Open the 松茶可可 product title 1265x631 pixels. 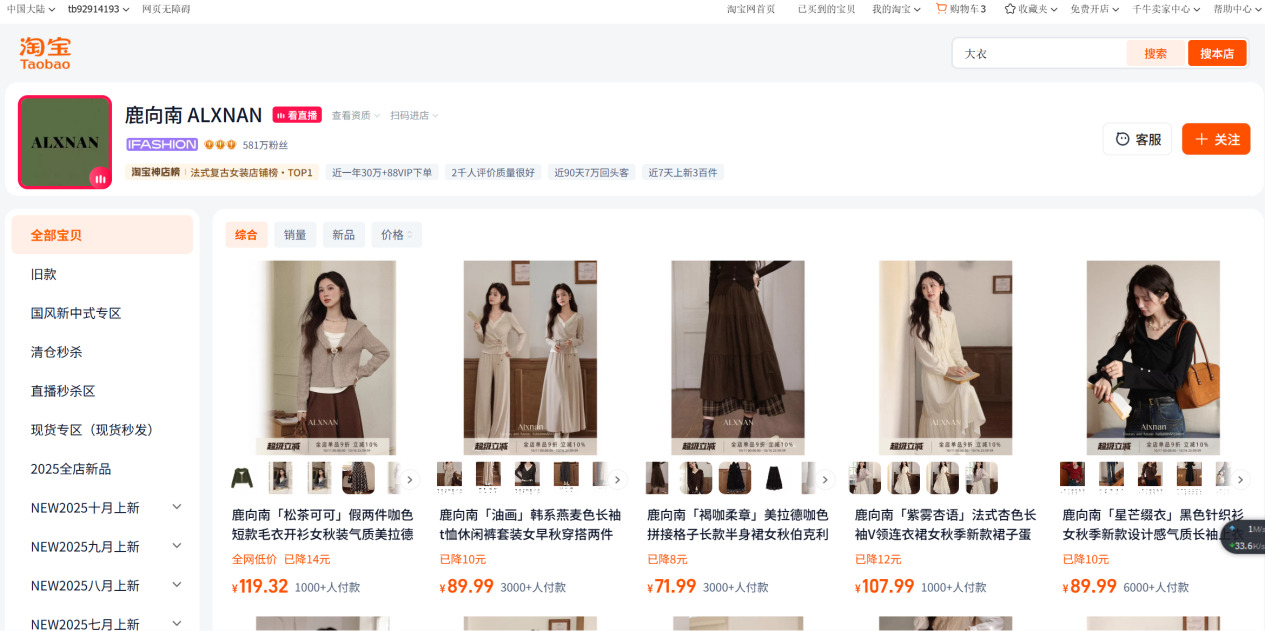pos(323,525)
